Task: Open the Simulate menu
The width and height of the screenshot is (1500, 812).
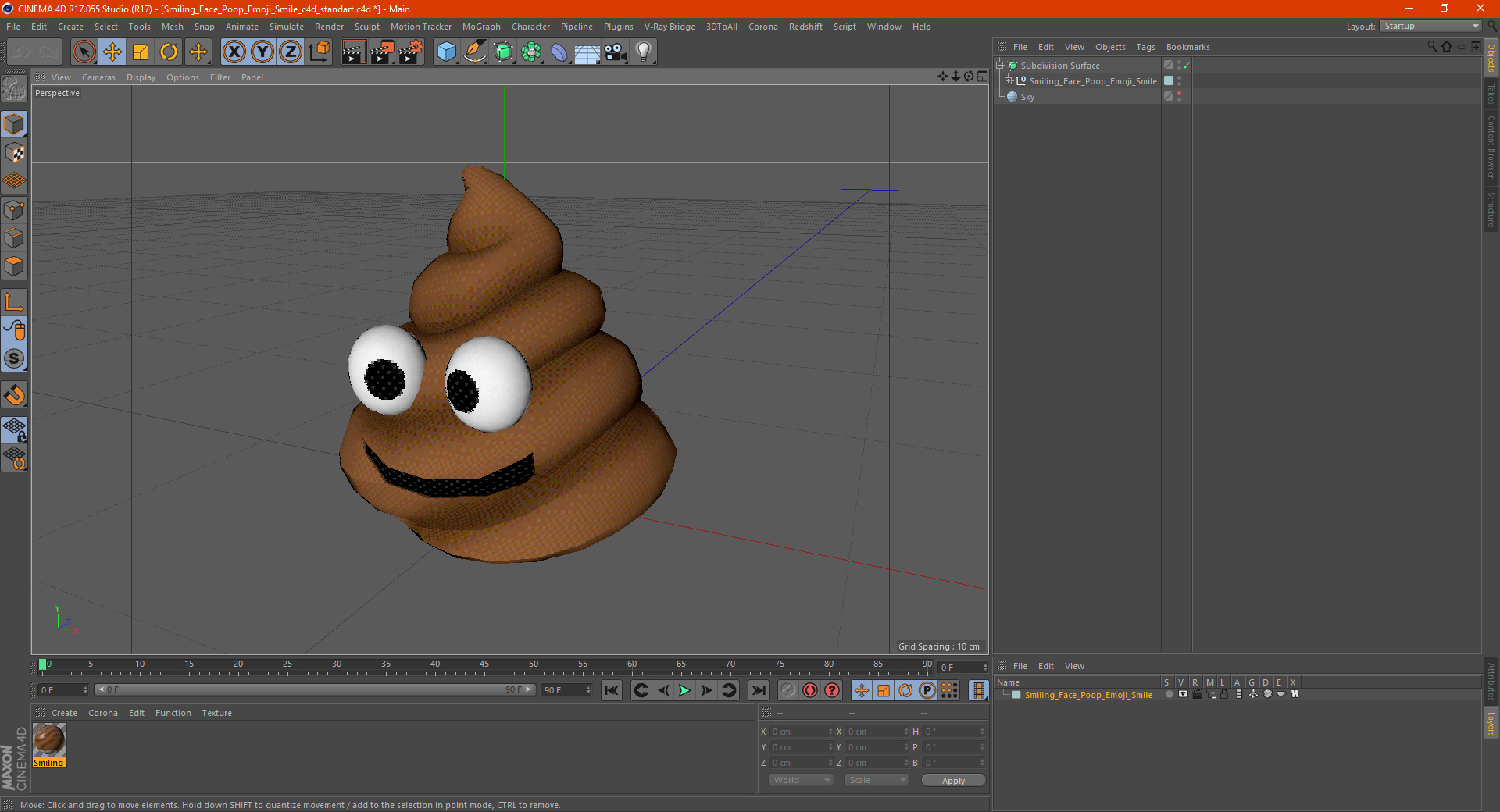Action: point(286,27)
